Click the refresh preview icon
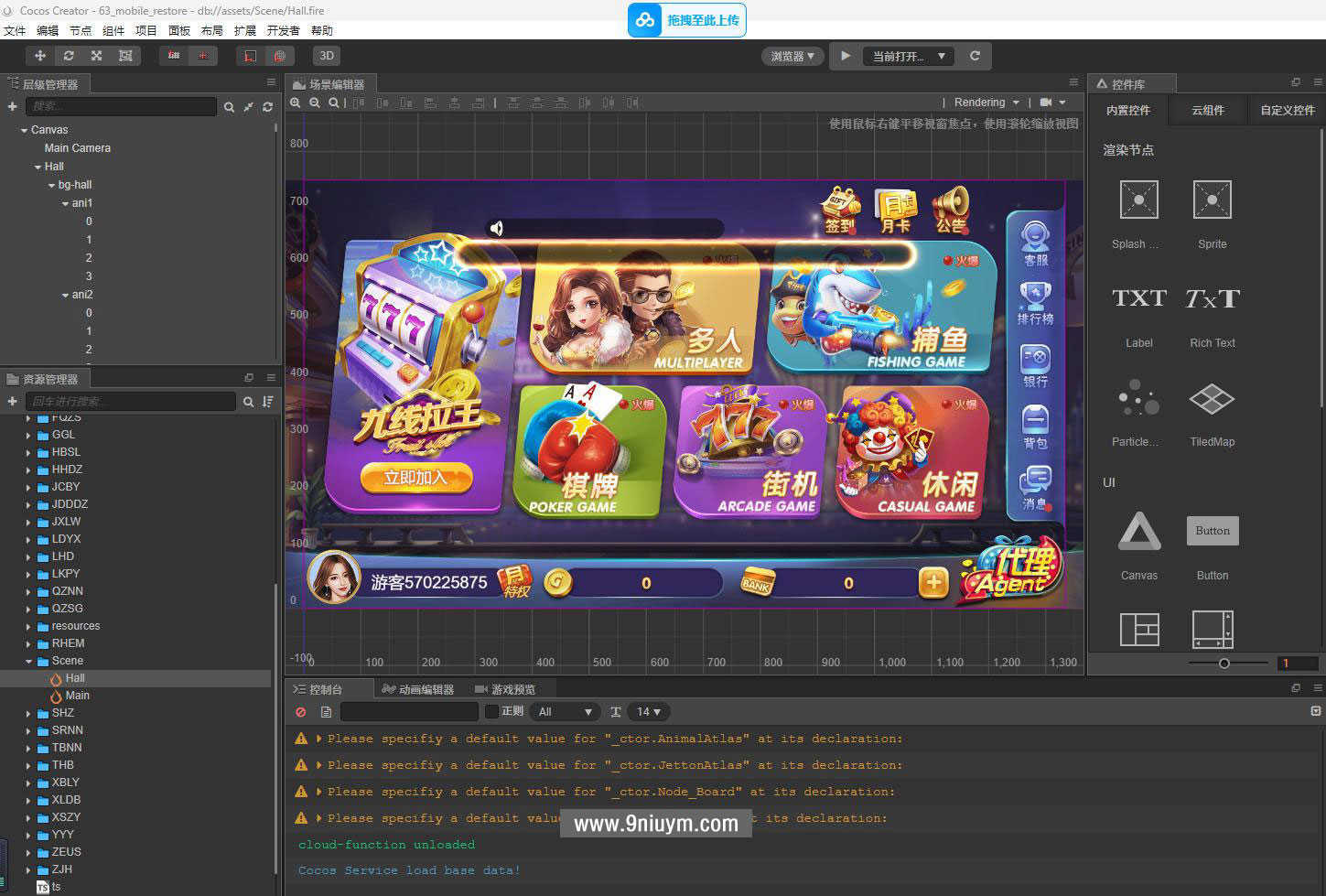 coord(975,56)
